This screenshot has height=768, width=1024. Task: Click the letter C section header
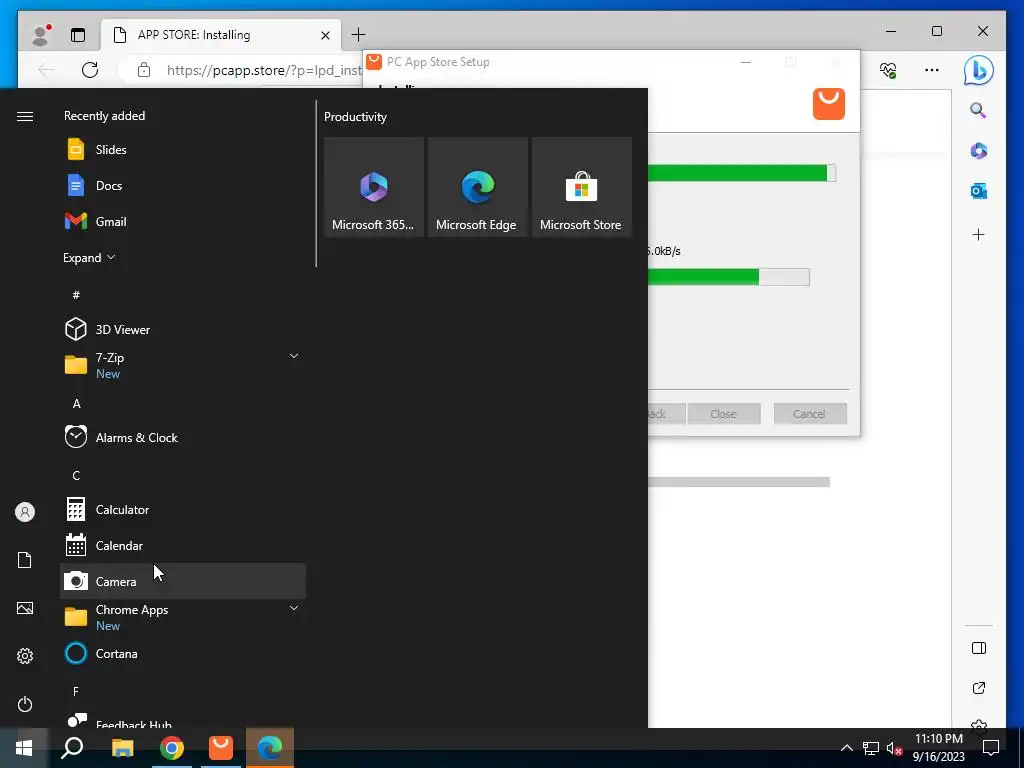[76, 475]
